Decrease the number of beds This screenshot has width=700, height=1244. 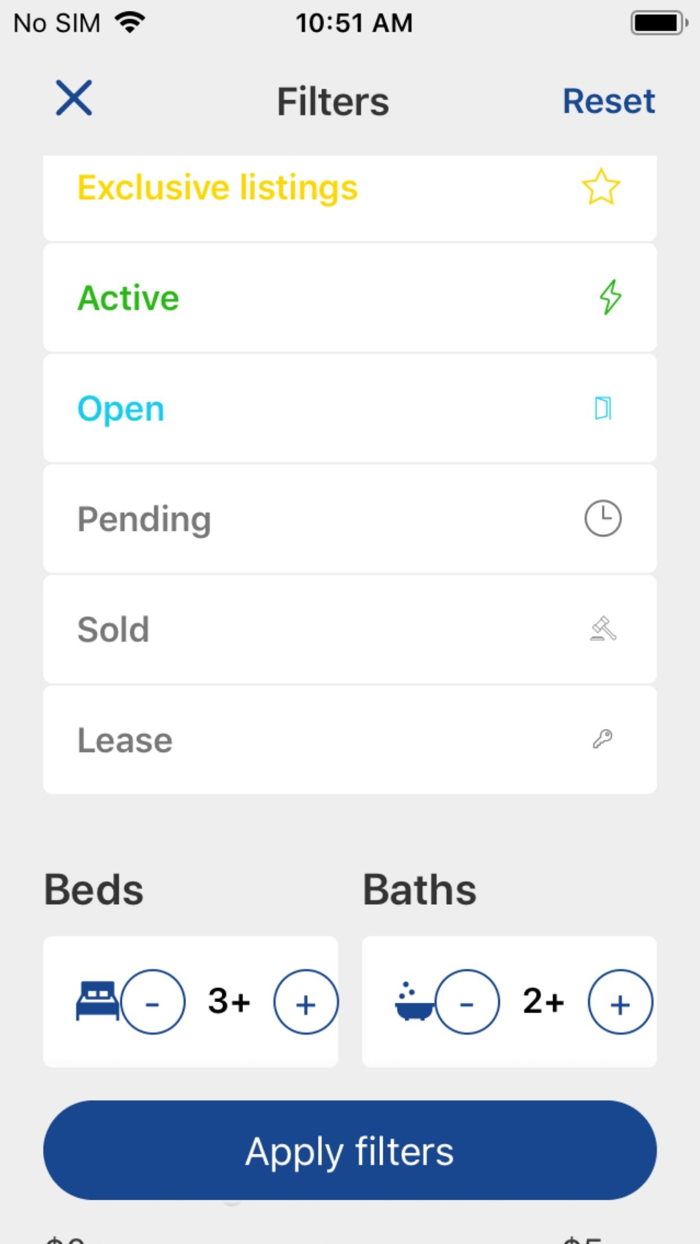153,1002
